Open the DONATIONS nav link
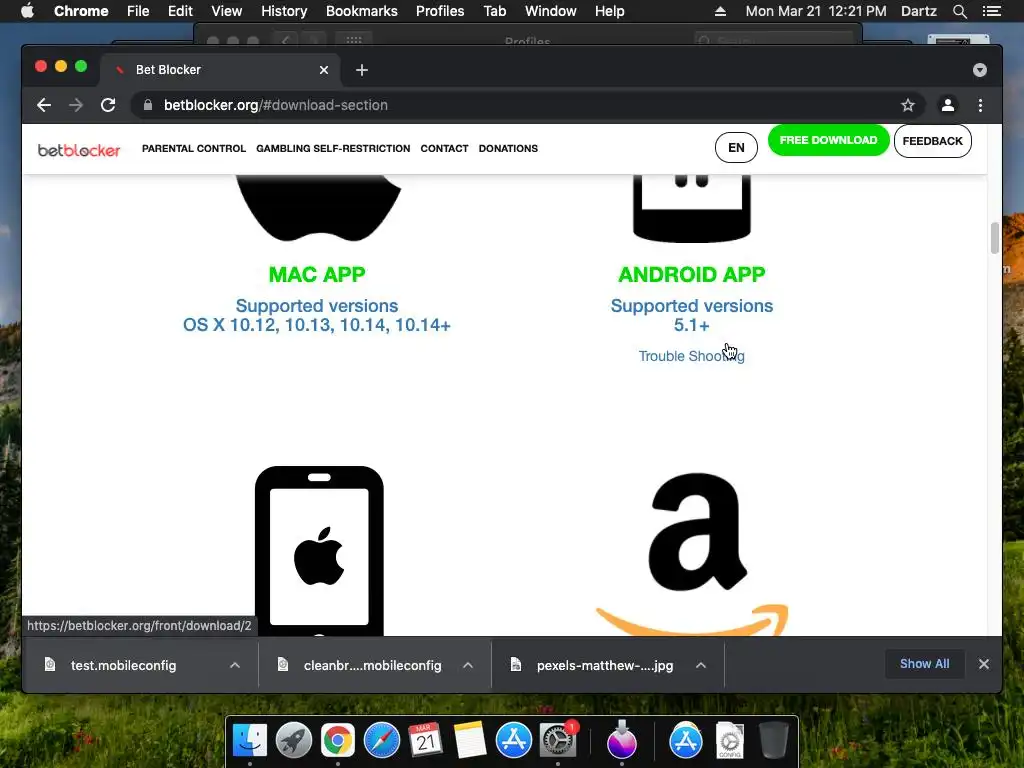The height and width of the screenshot is (768, 1024). click(508, 148)
